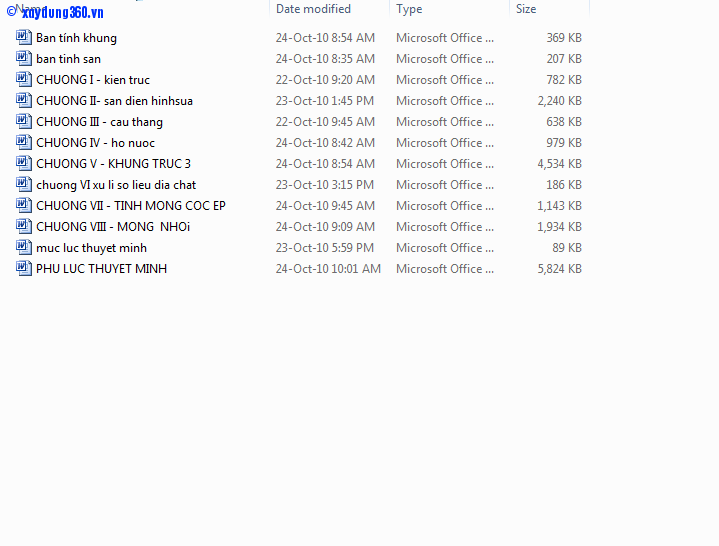The height and width of the screenshot is (546, 719).
Task: Select the file CHUONG VIII - MONG NHOi
Action: tap(112, 227)
